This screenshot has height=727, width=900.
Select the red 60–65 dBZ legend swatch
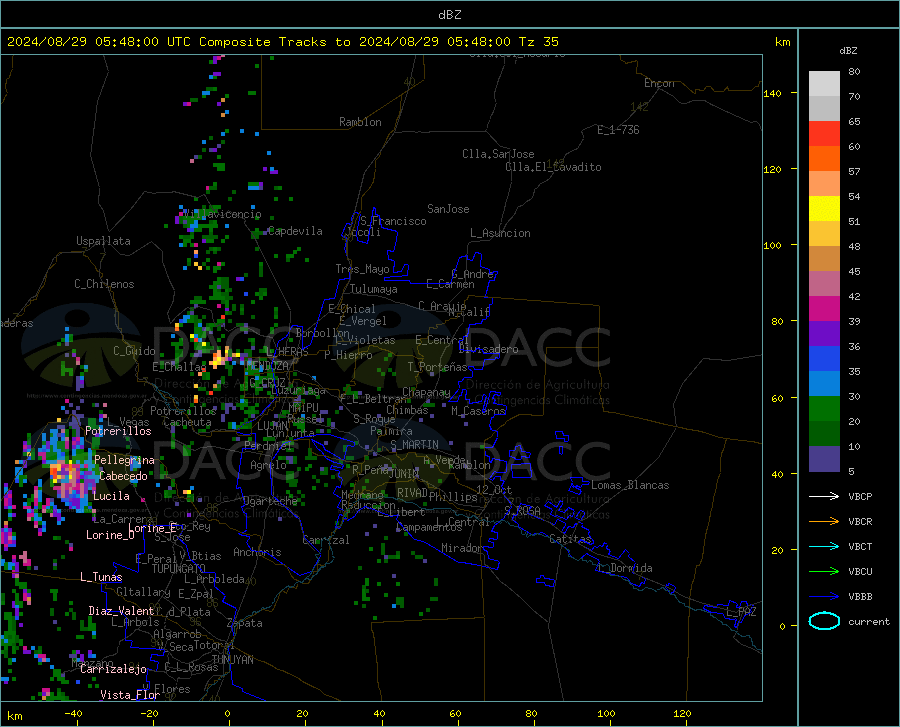pyautogui.click(x=824, y=133)
